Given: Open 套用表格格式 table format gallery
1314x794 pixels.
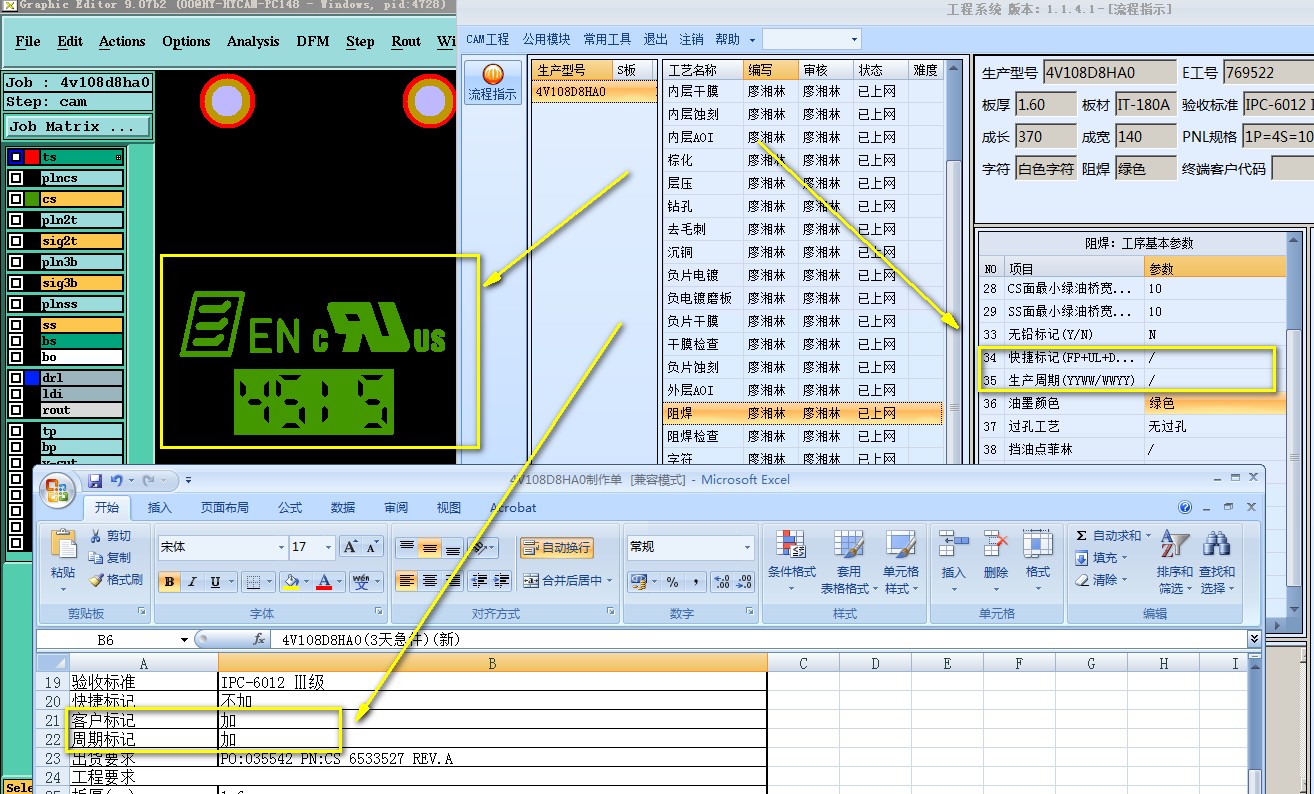Looking at the screenshot, I should pyautogui.click(x=847, y=562).
